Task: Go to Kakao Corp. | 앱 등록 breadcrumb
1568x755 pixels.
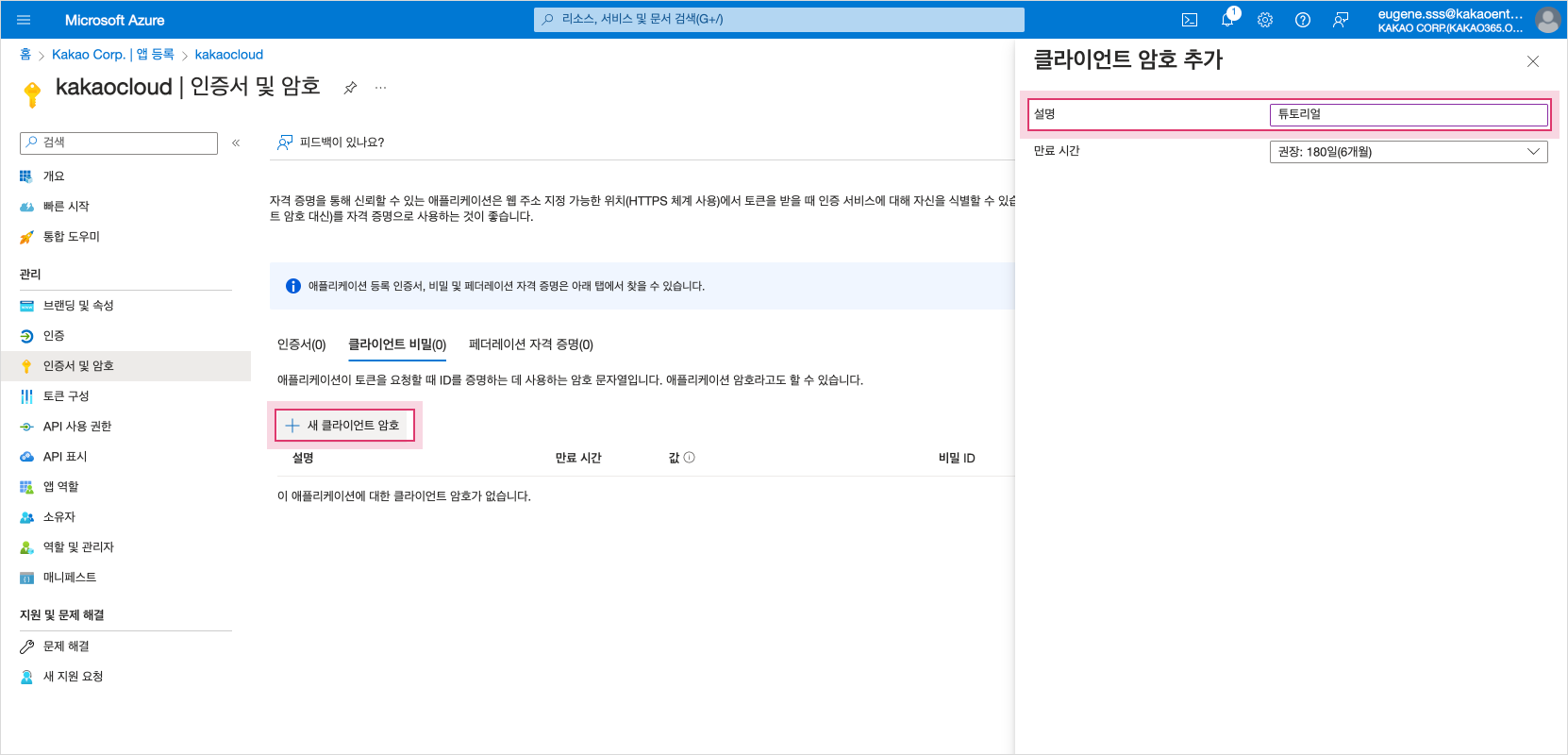Action: pos(113,55)
